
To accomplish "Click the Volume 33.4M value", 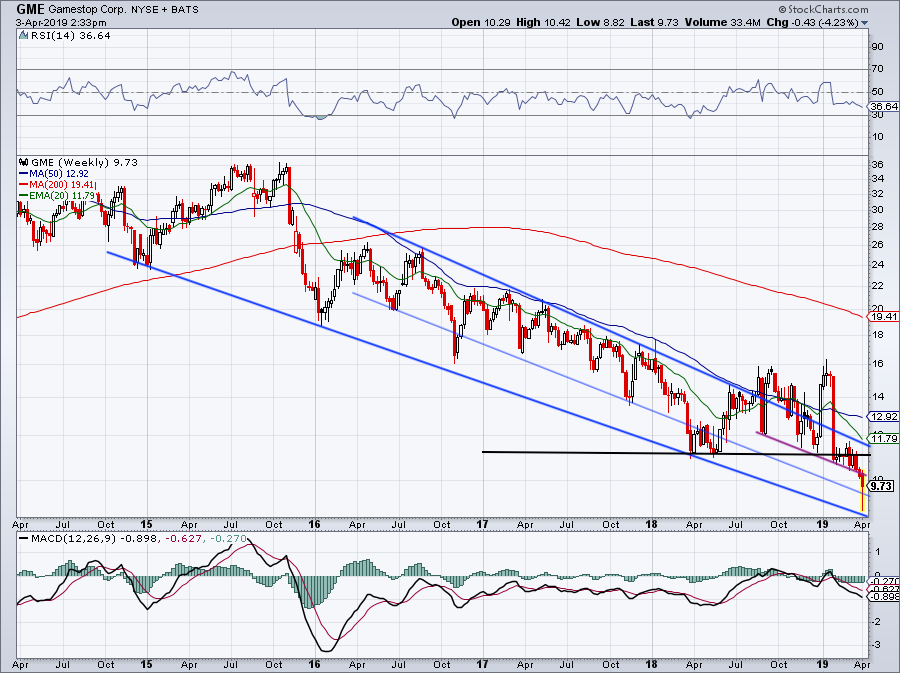I will click(723, 22).
